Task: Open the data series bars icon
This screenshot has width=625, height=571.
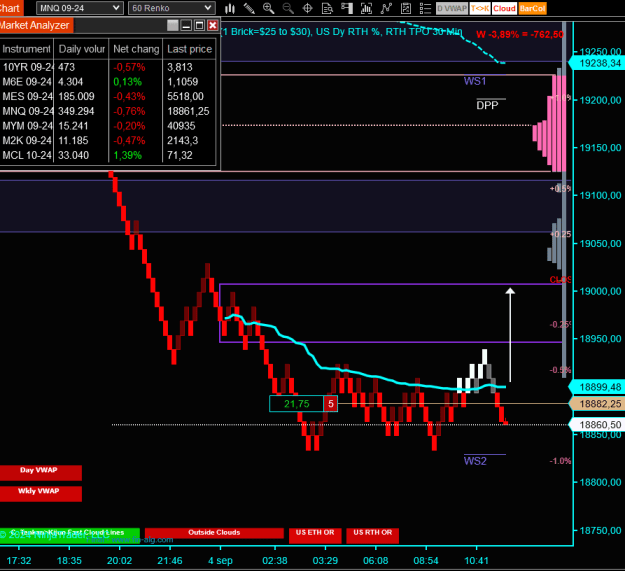Action: 366,8
